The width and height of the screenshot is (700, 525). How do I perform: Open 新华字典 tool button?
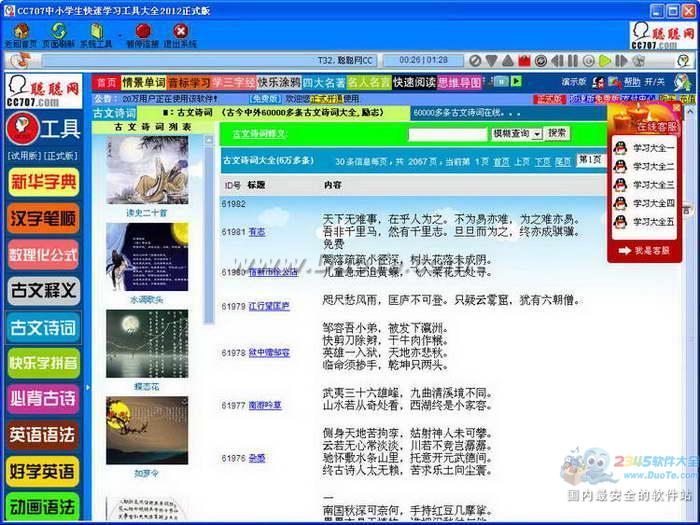click(x=44, y=182)
